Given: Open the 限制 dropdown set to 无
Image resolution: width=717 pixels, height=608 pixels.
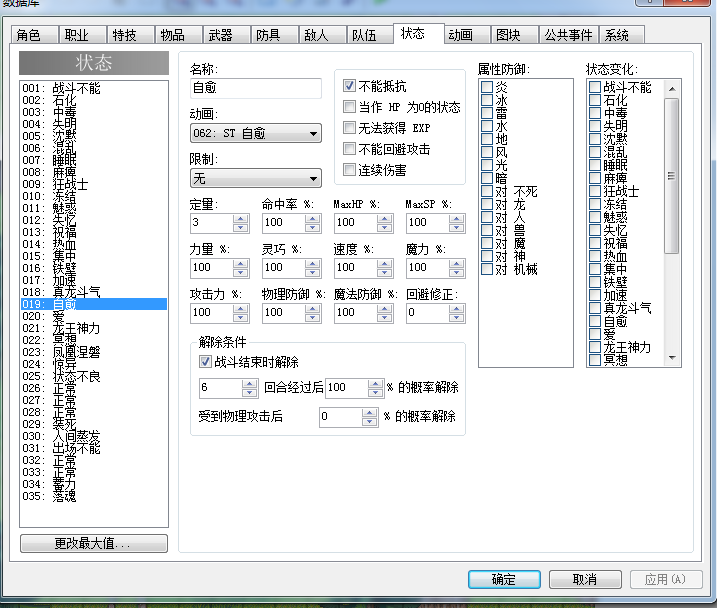Looking at the screenshot, I should pyautogui.click(x=256, y=178).
